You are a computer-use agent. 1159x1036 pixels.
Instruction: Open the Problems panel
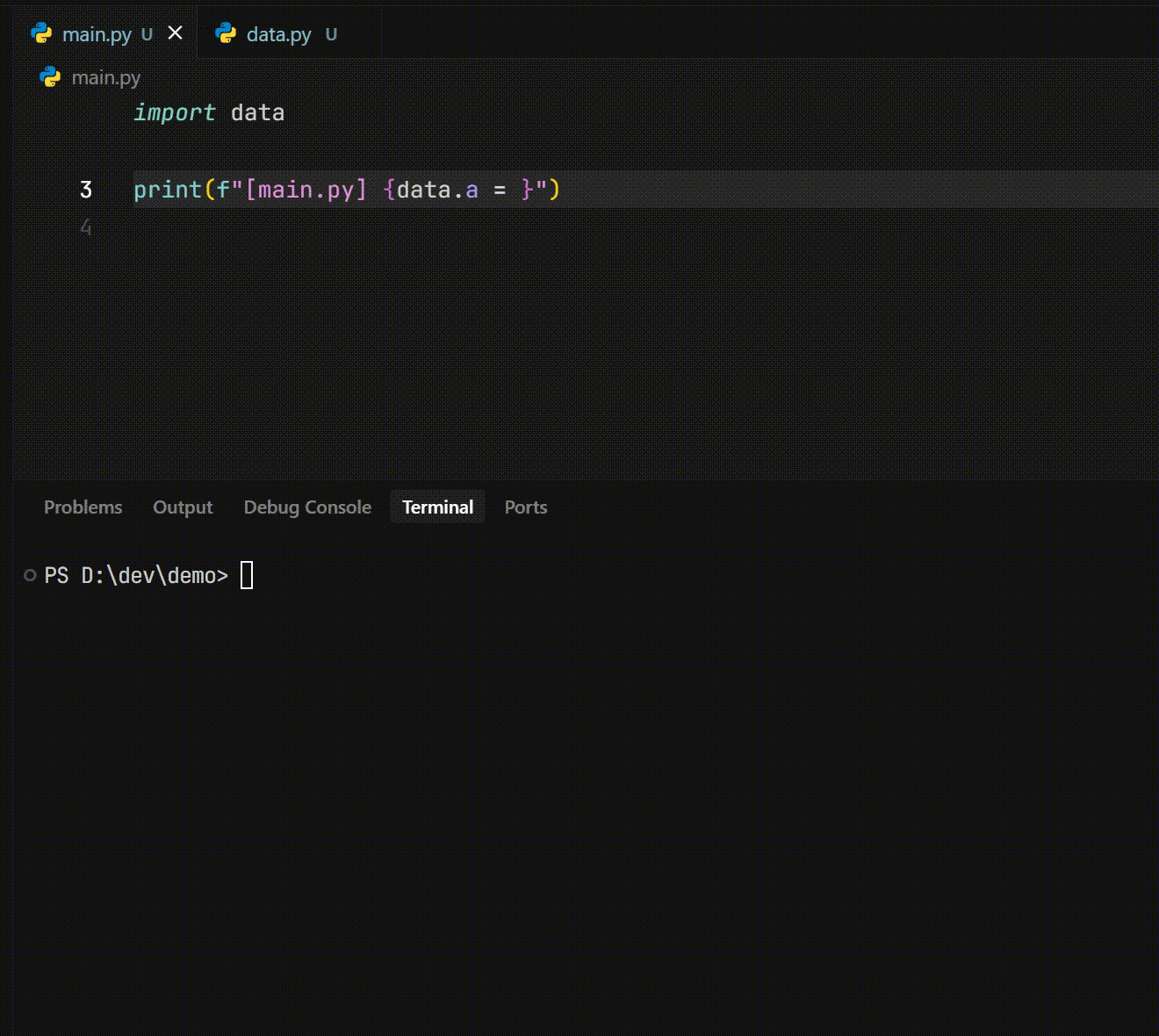(x=83, y=507)
